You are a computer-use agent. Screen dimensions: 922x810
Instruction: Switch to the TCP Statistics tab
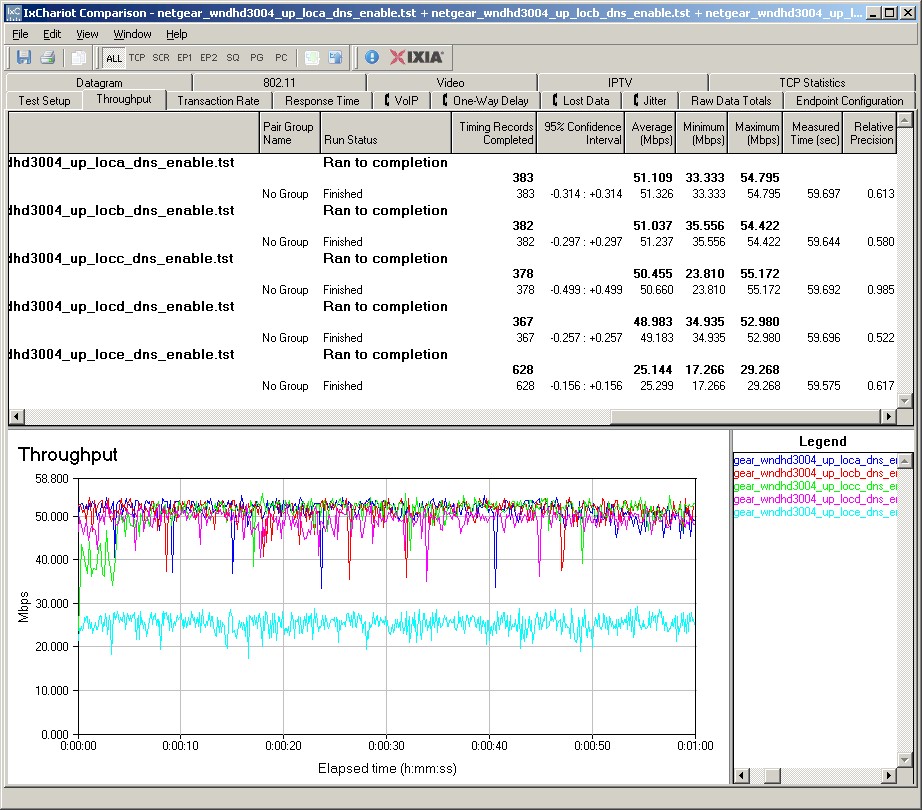point(812,83)
